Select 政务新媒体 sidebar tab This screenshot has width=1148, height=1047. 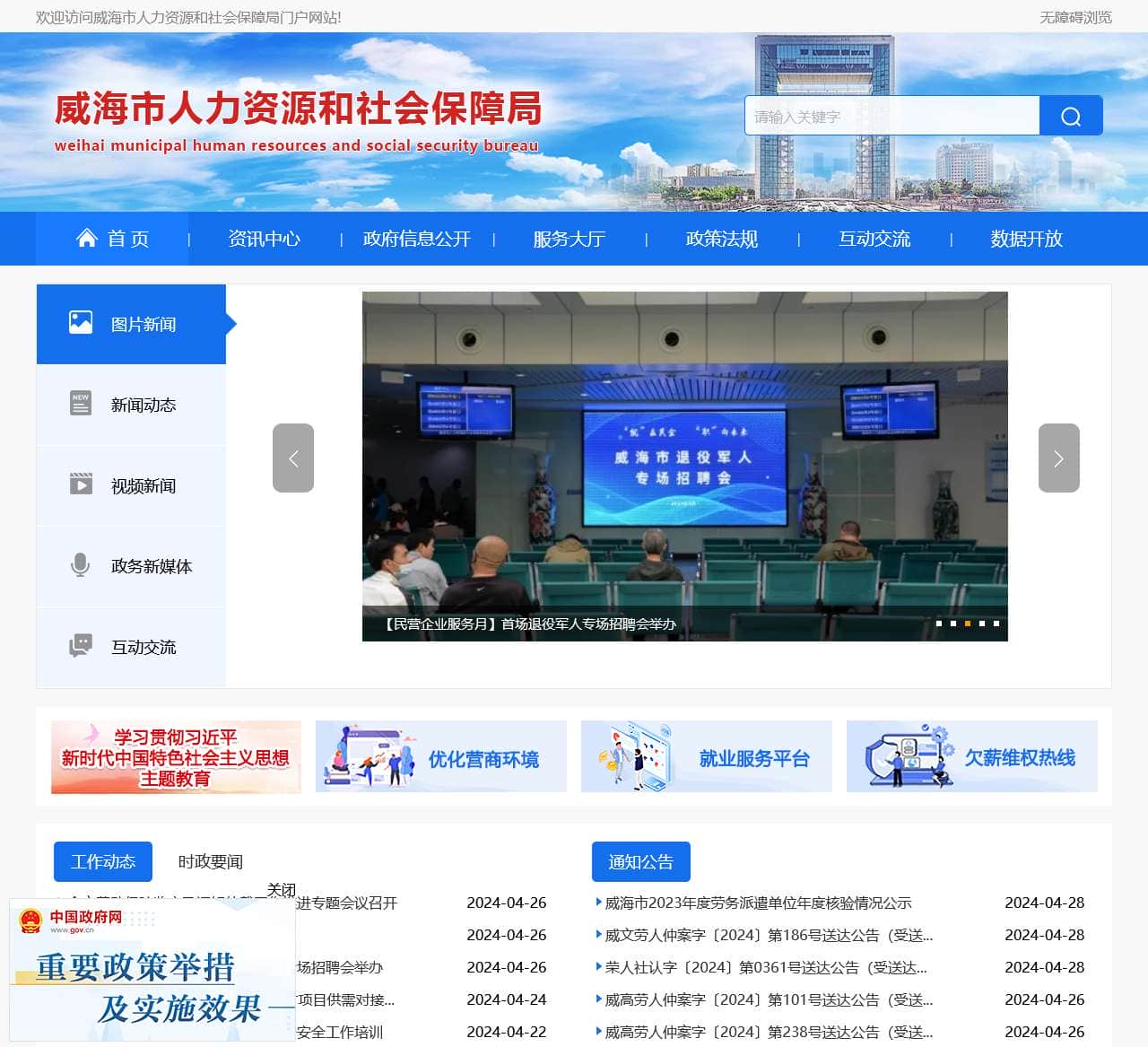(x=131, y=566)
